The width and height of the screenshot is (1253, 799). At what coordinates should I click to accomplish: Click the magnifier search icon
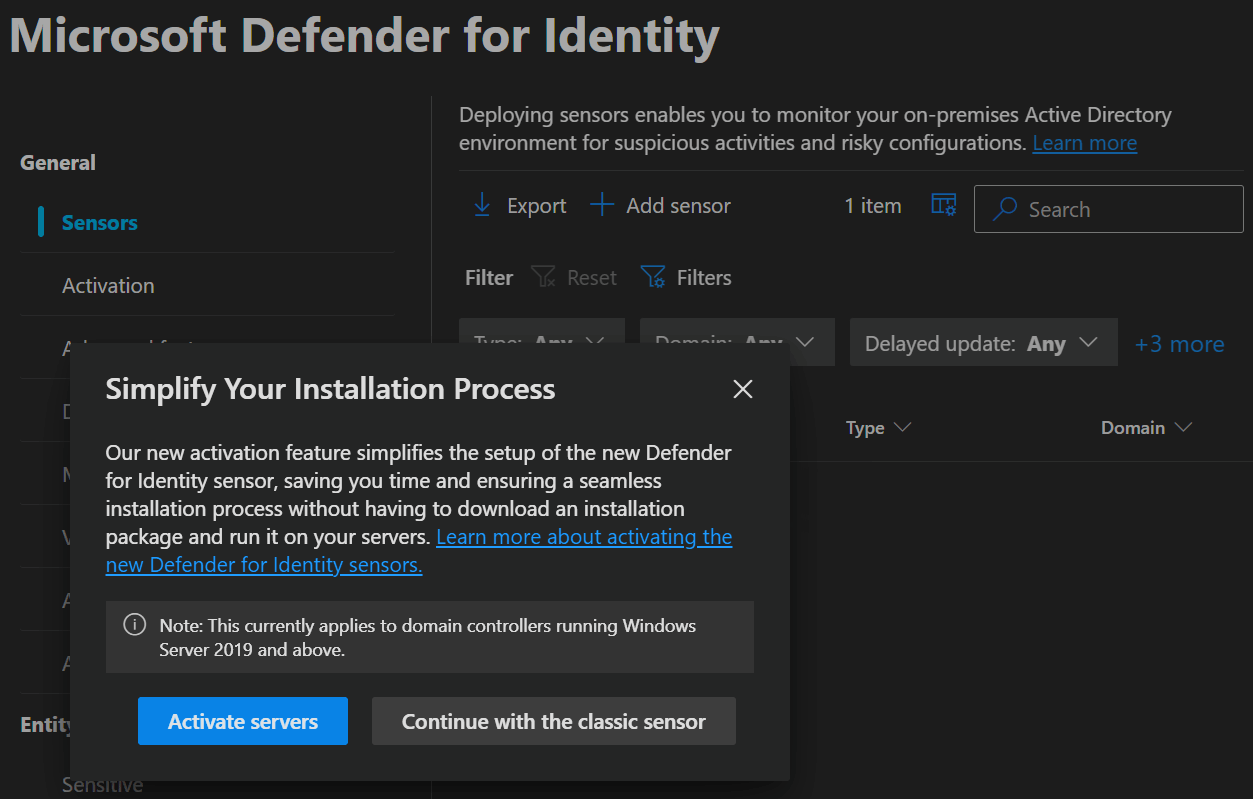click(x=1004, y=209)
